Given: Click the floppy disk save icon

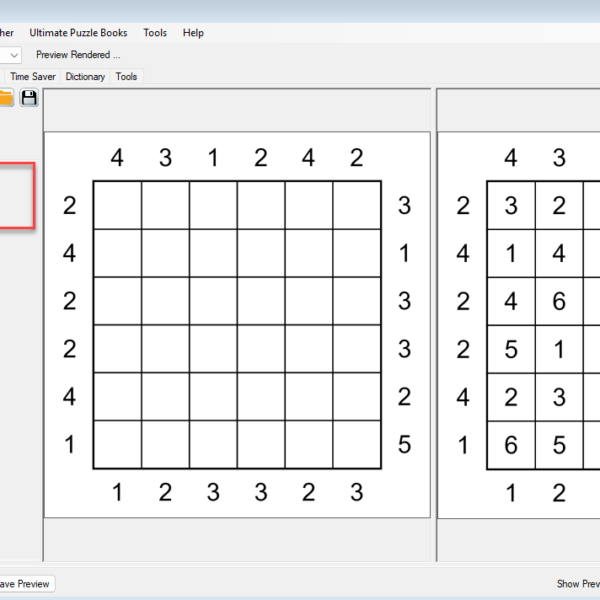Looking at the screenshot, I should tap(29, 97).
